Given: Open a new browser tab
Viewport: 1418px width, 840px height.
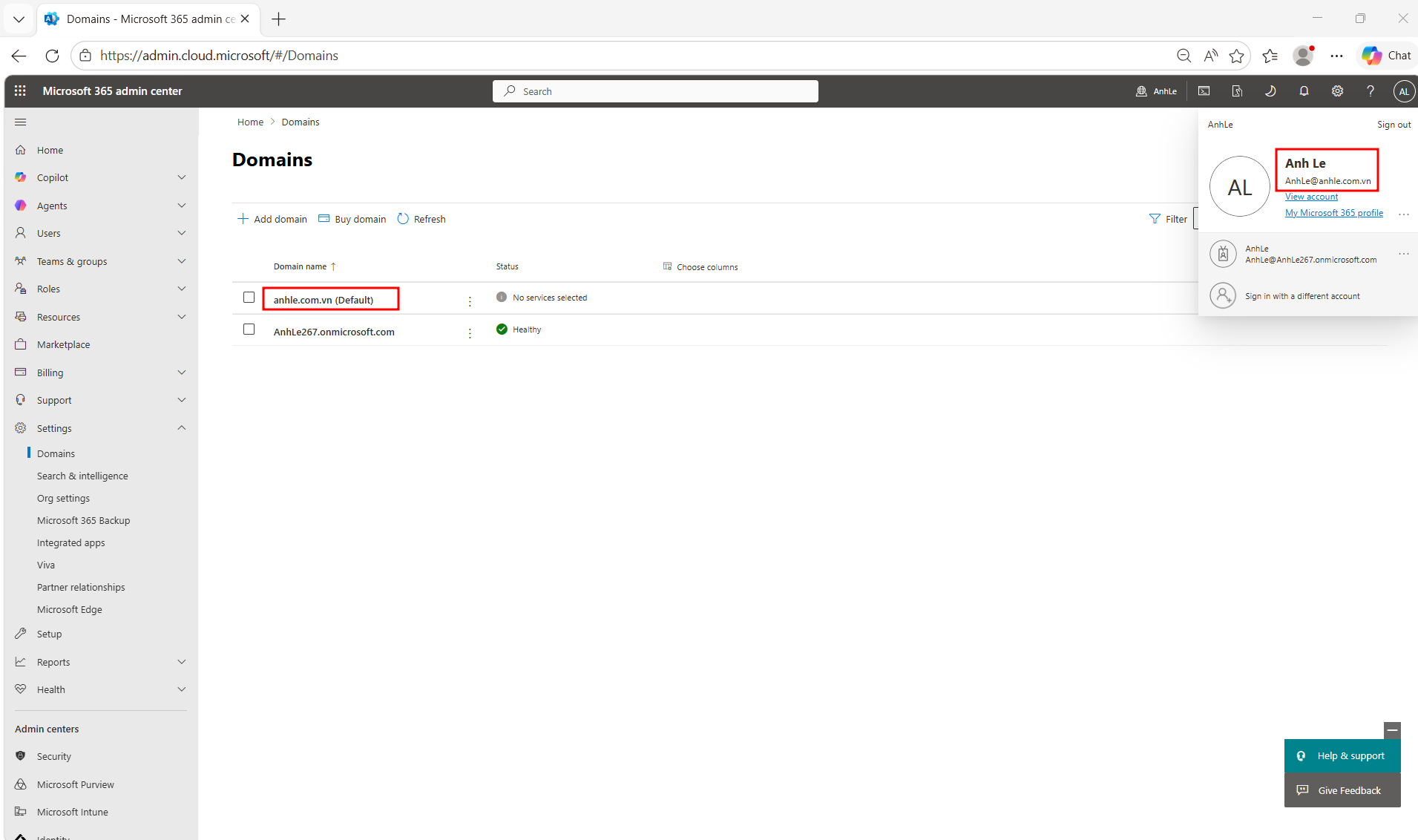Looking at the screenshot, I should click(279, 19).
